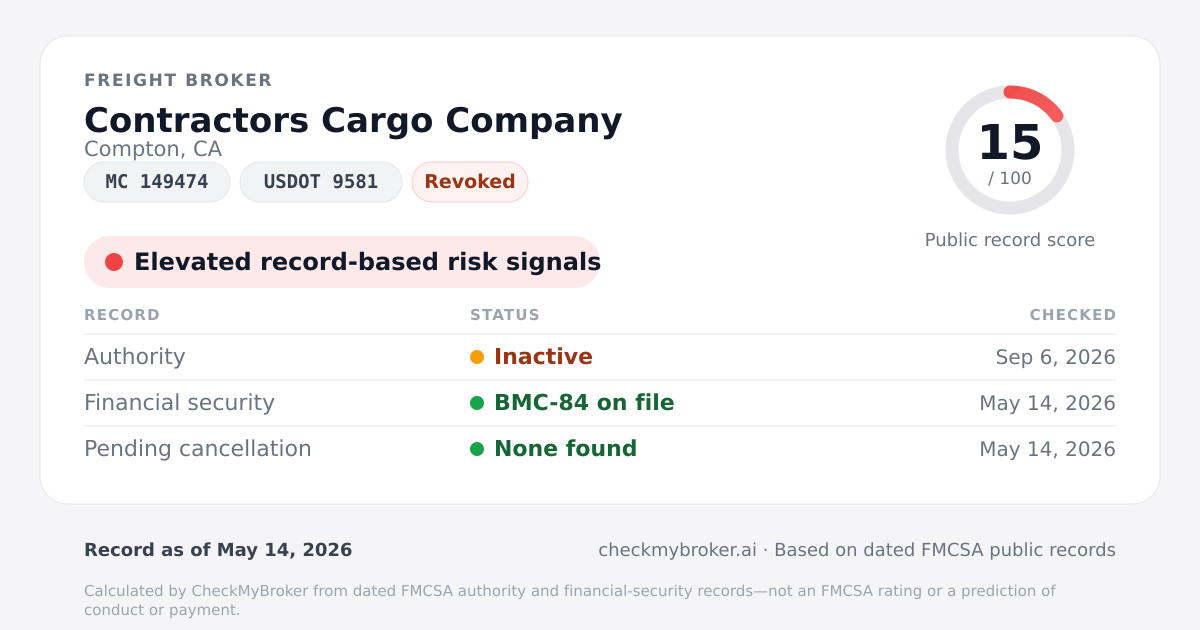
Task: Click the Revoked status badge
Action: click(470, 182)
